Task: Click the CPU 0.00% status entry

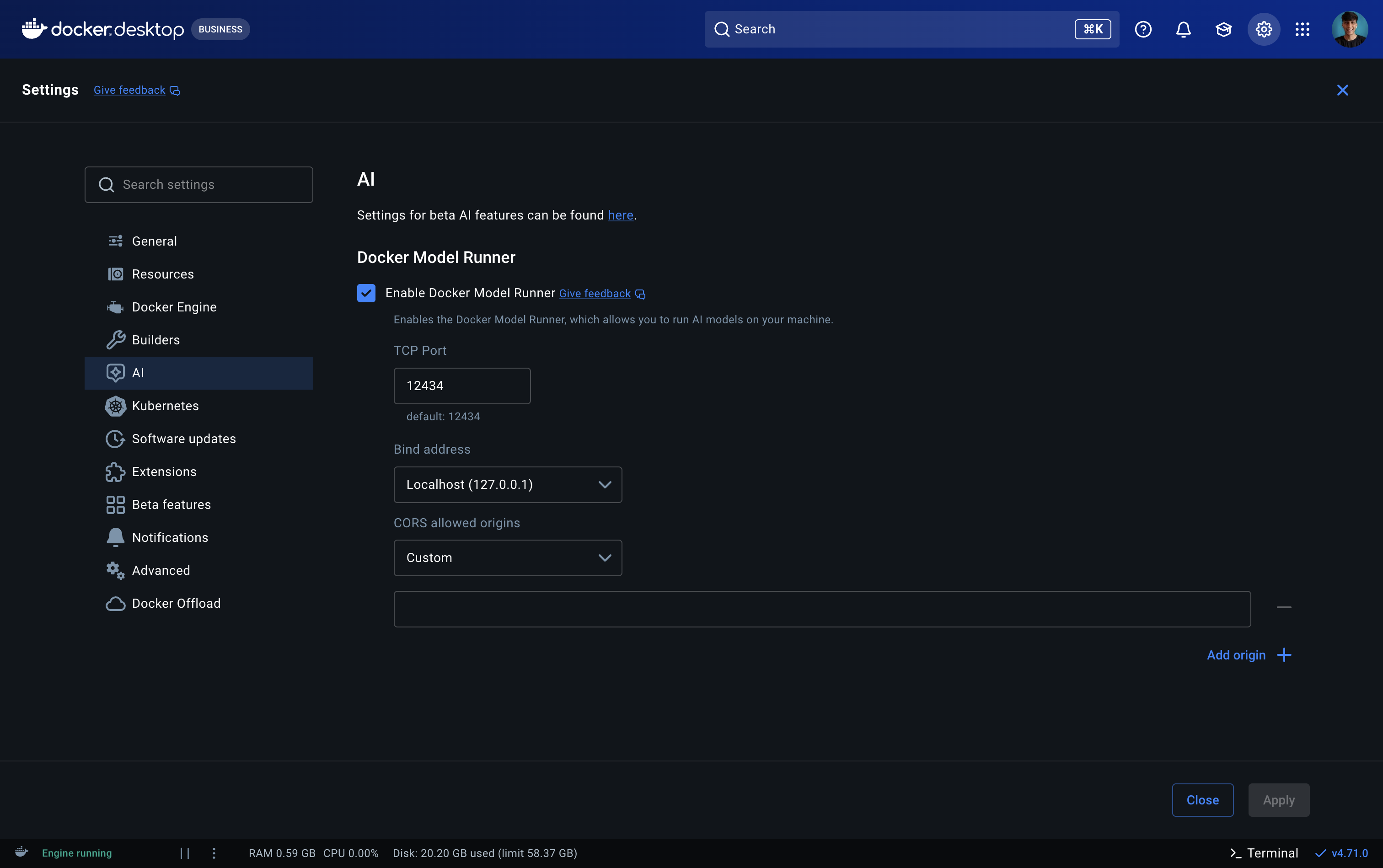Action: (x=351, y=853)
